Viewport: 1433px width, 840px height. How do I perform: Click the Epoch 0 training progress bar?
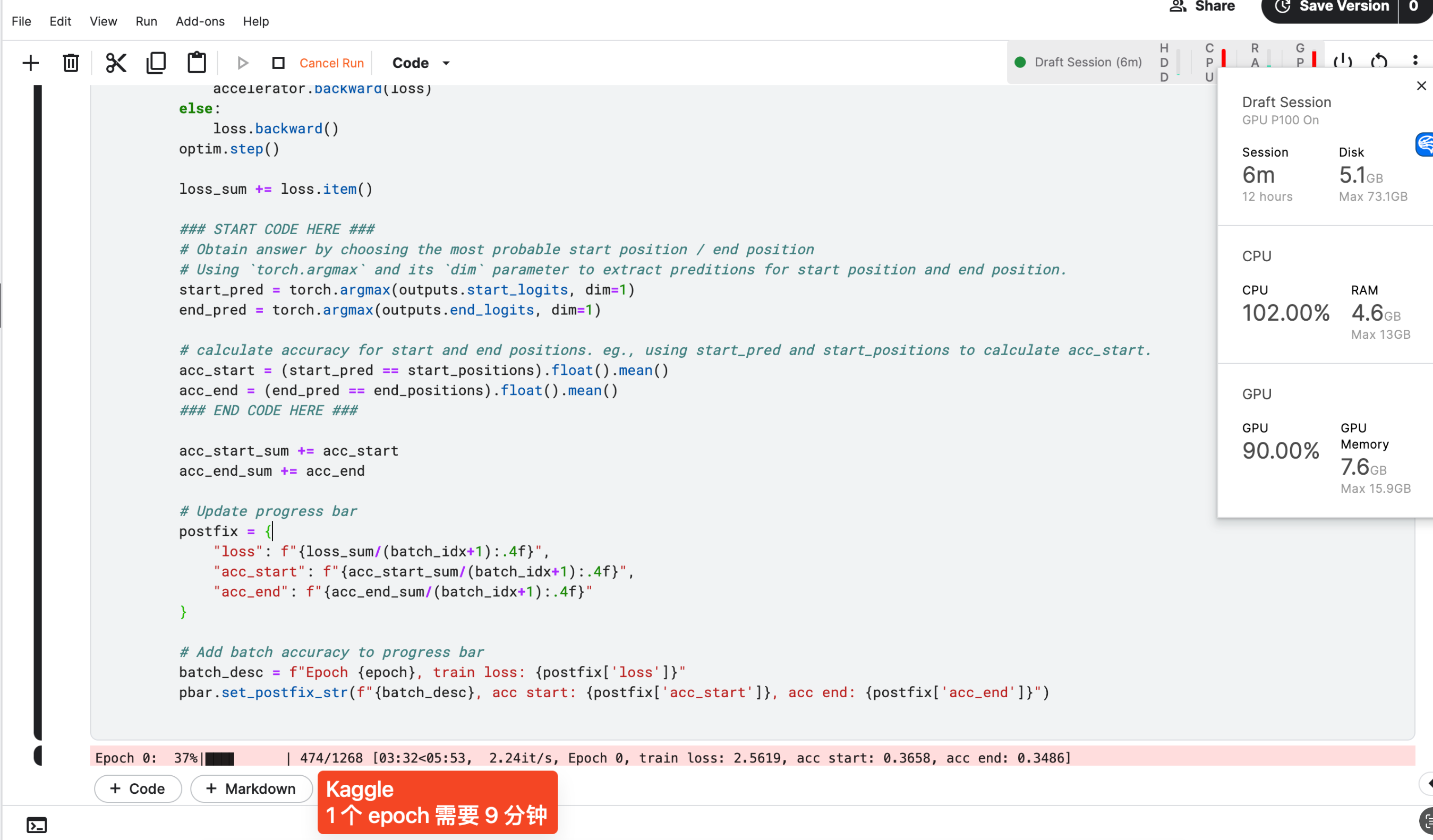pos(569,758)
